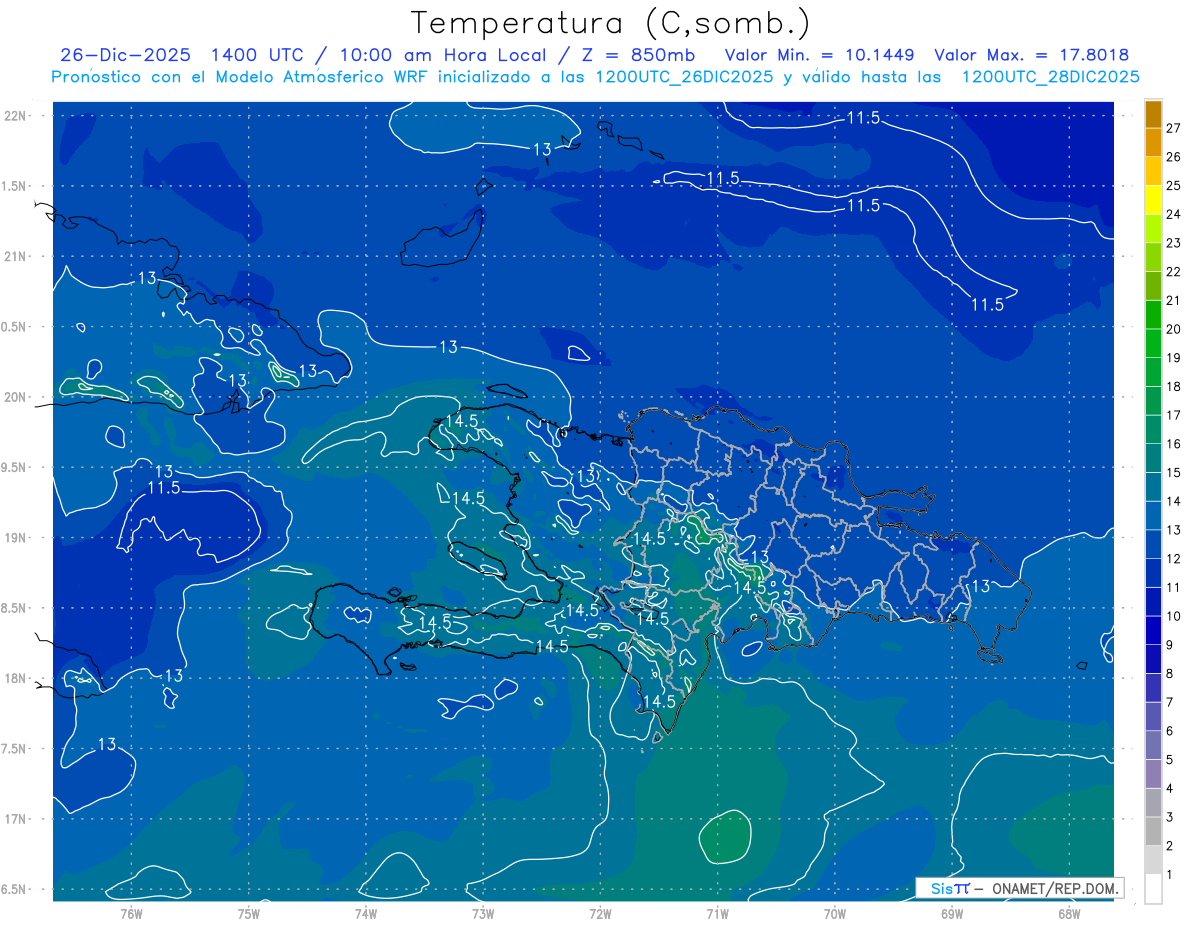Click the color scale number "18"
Screen dimensions: 1200x927
coord(1174,387)
